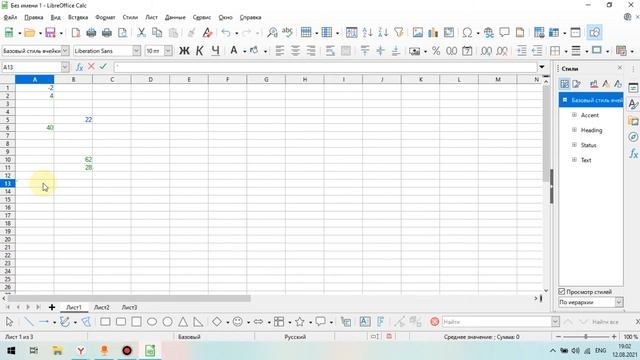
Task: Click the Text Box tool icon
Action: point(365,322)
